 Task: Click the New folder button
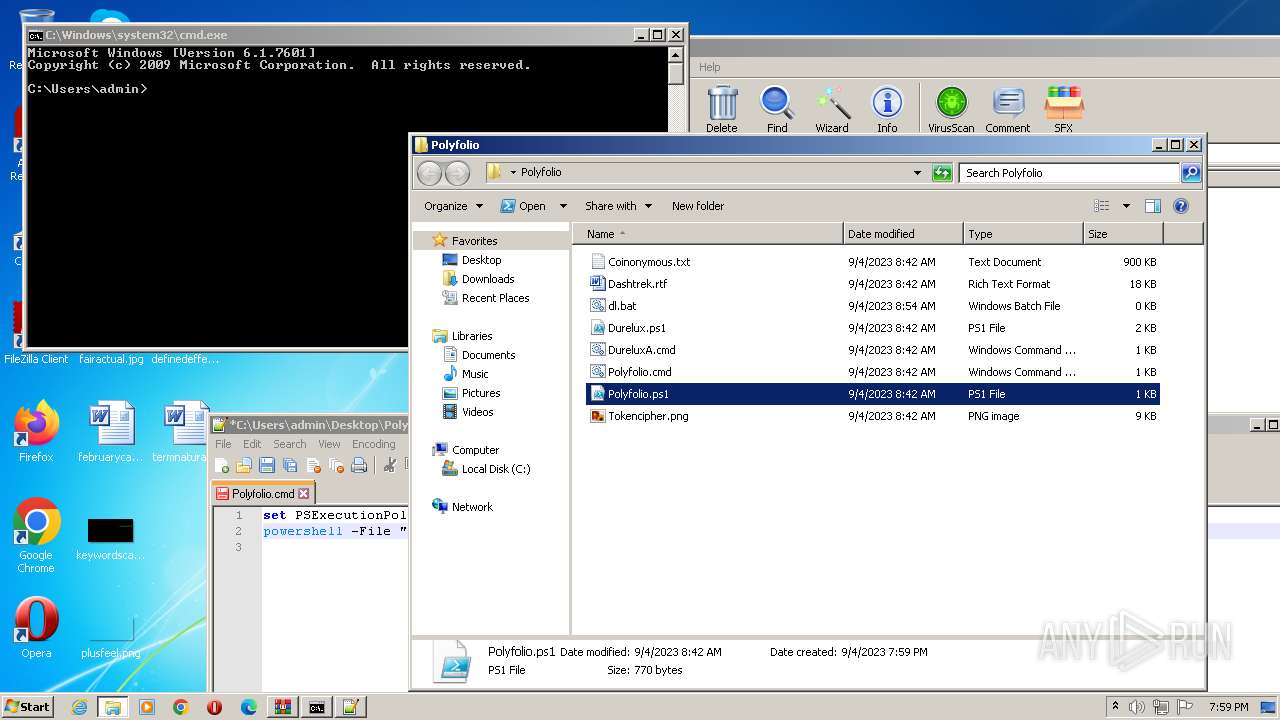[698, 206]
